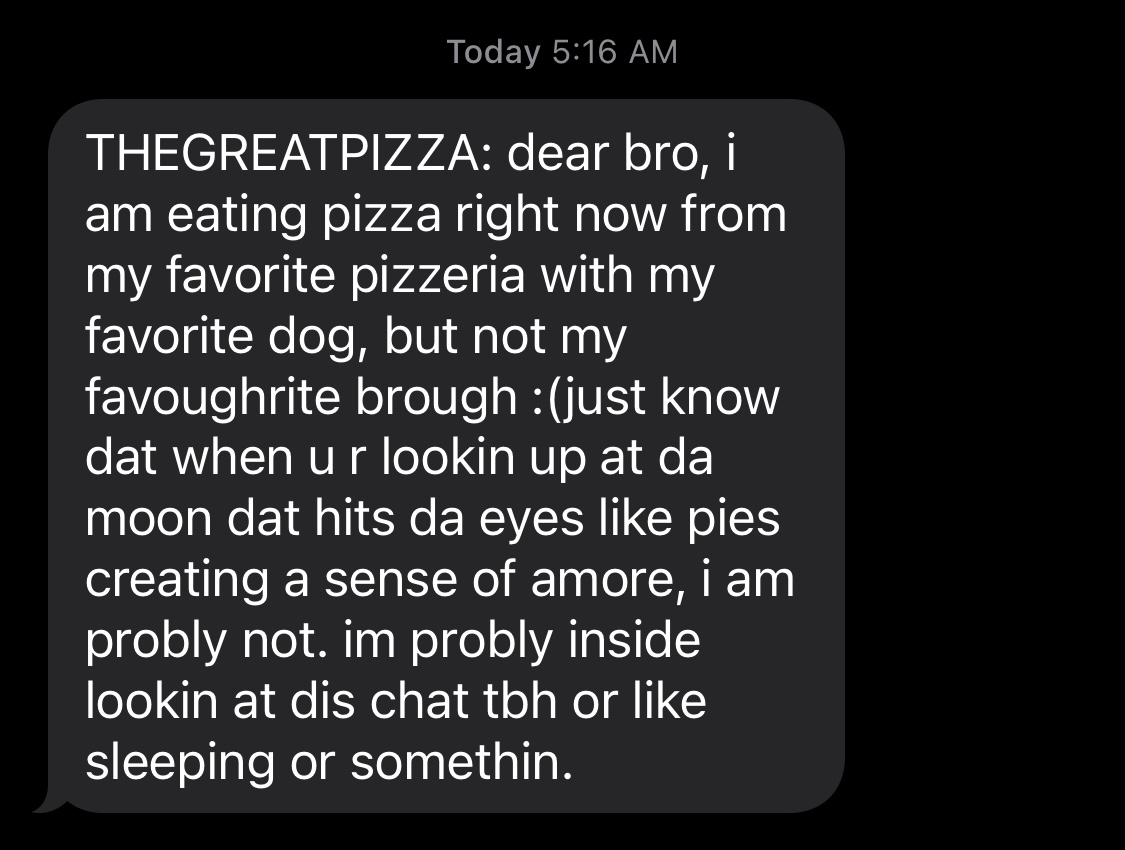Viewport: 1125px width, 850px height.
Task: Click the "Today 5:16 AM" timestamp
Action: 562,52
